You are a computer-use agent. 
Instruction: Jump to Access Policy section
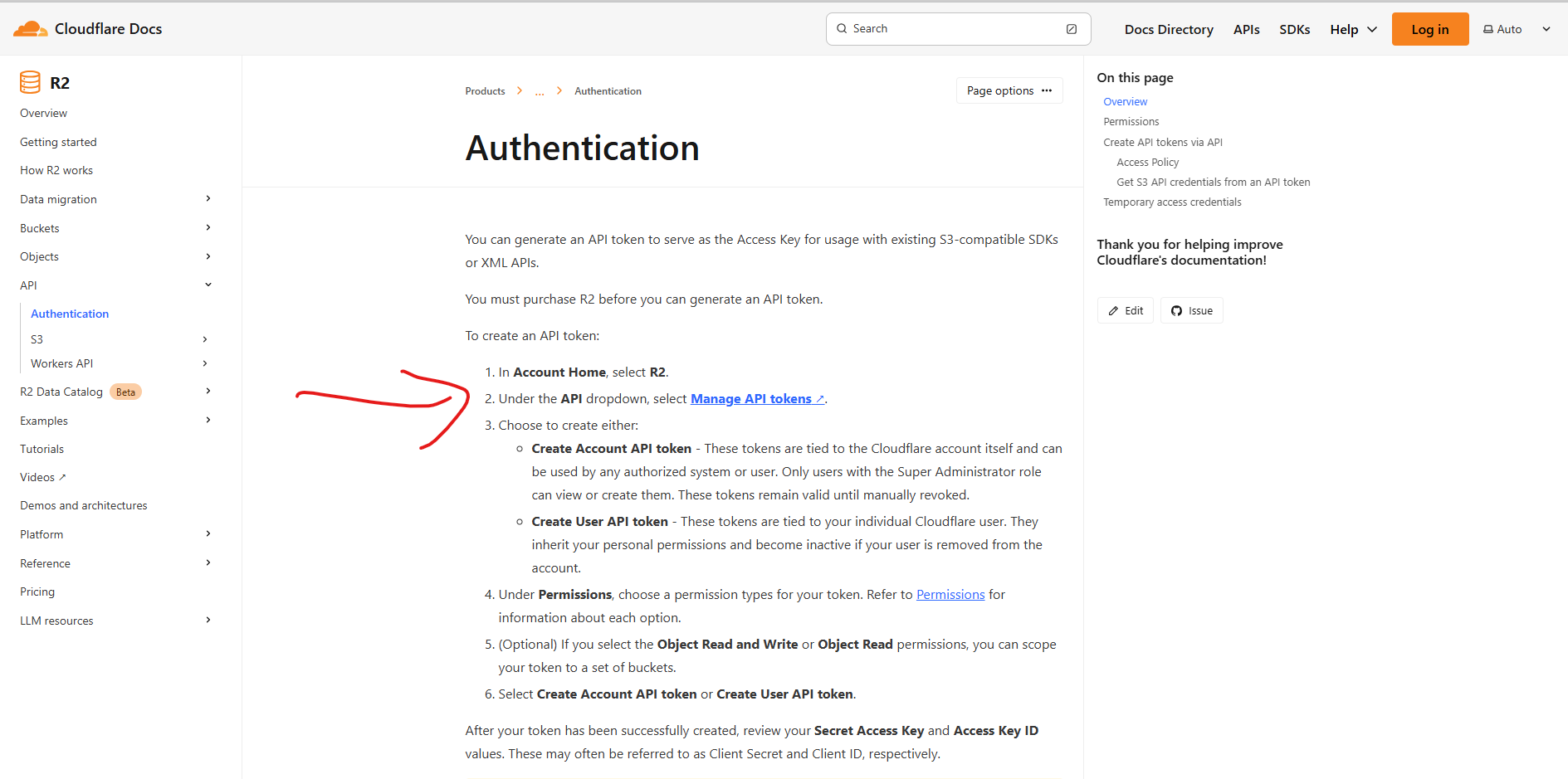[1148, 163]
